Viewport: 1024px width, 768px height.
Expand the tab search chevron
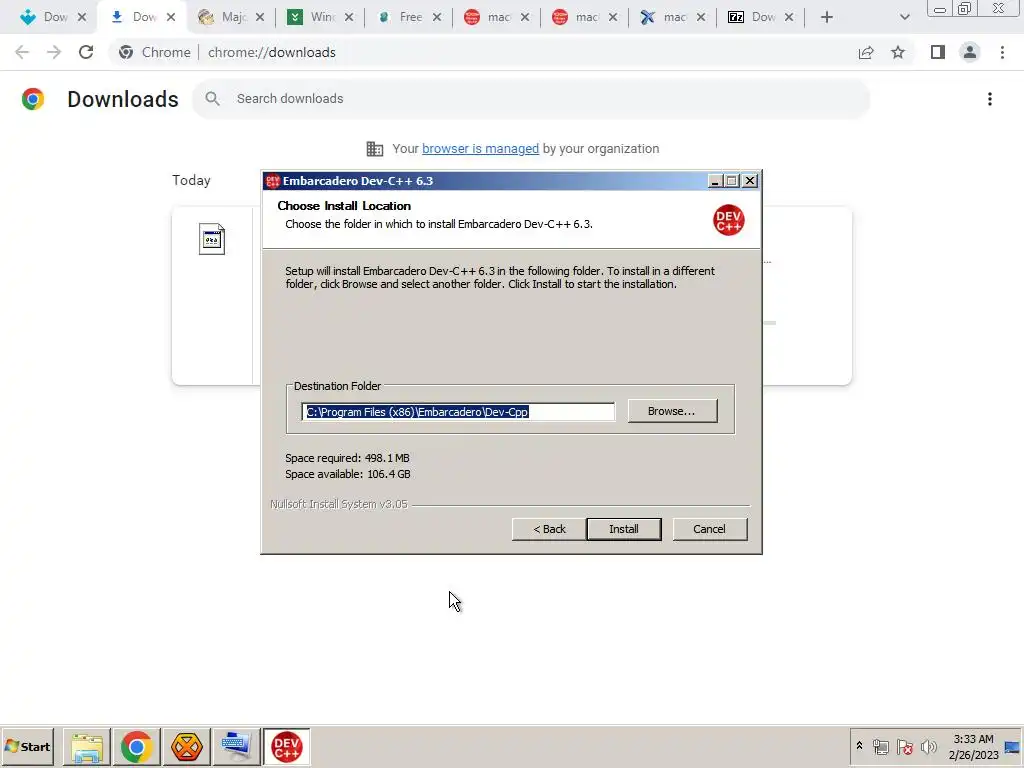(904, 17)
